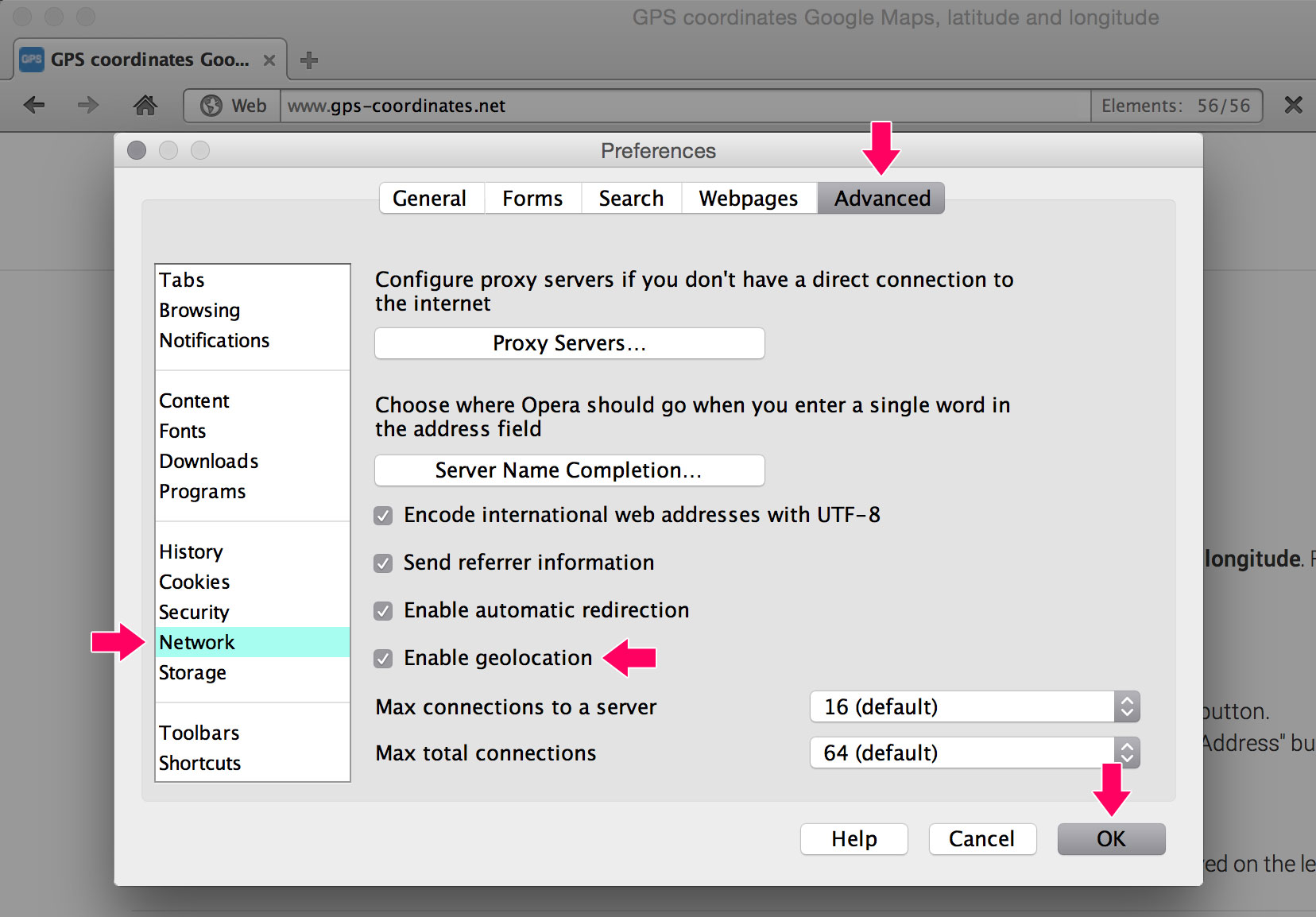Go forward with the browser forward arrow
The height and width of the screenshot is (917, 1316).
point(87,105)
